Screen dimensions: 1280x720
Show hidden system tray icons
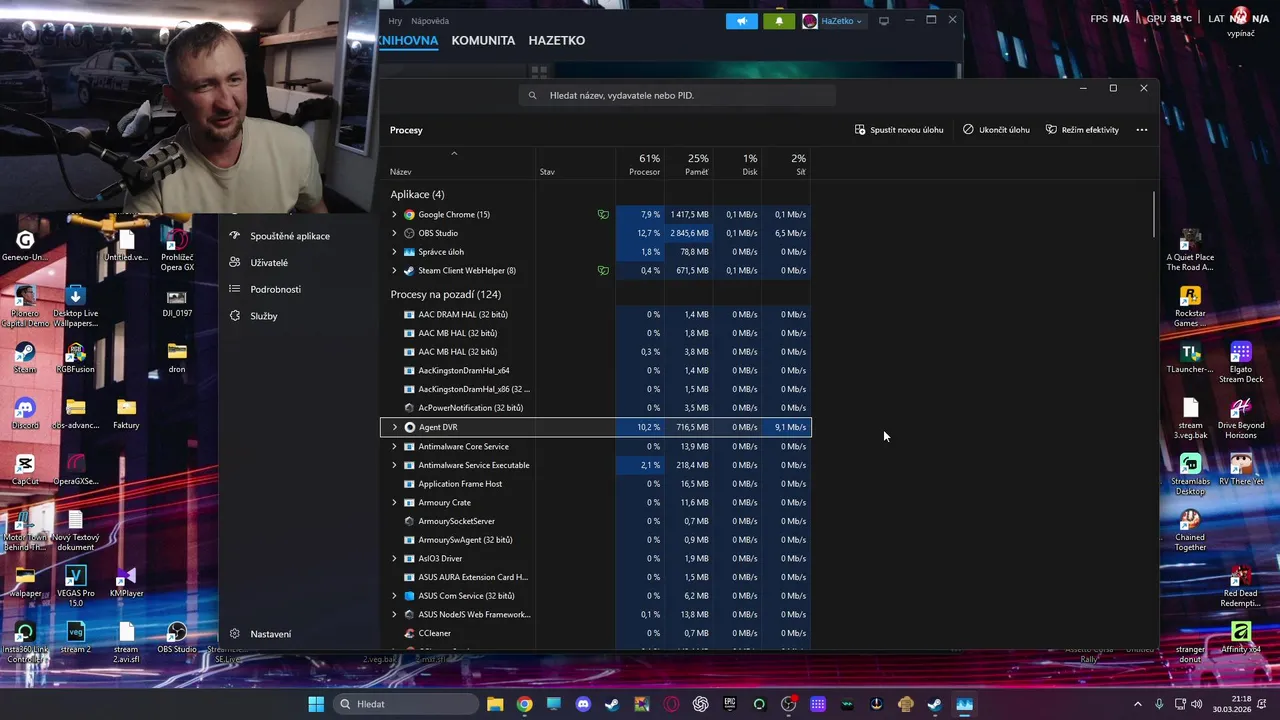[x=1137, y=704]
